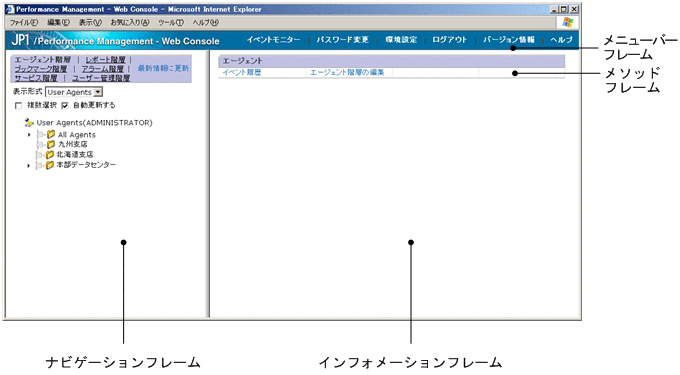Click the 九州支店 folder icon
This screenshot has height=375, width=680.
(x=51, y=144)
